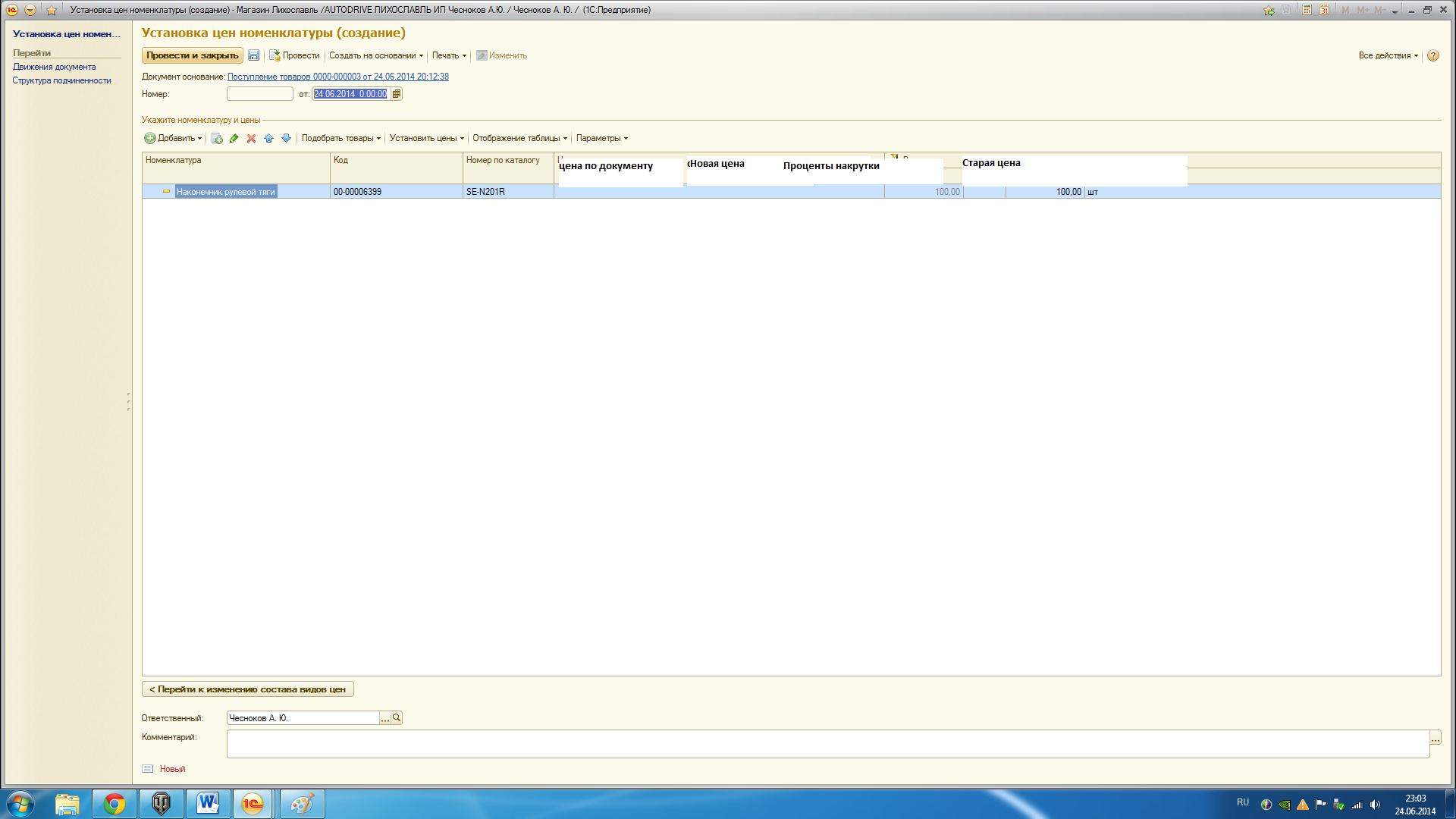Open Движения документа in sidebar

[54, 67]
